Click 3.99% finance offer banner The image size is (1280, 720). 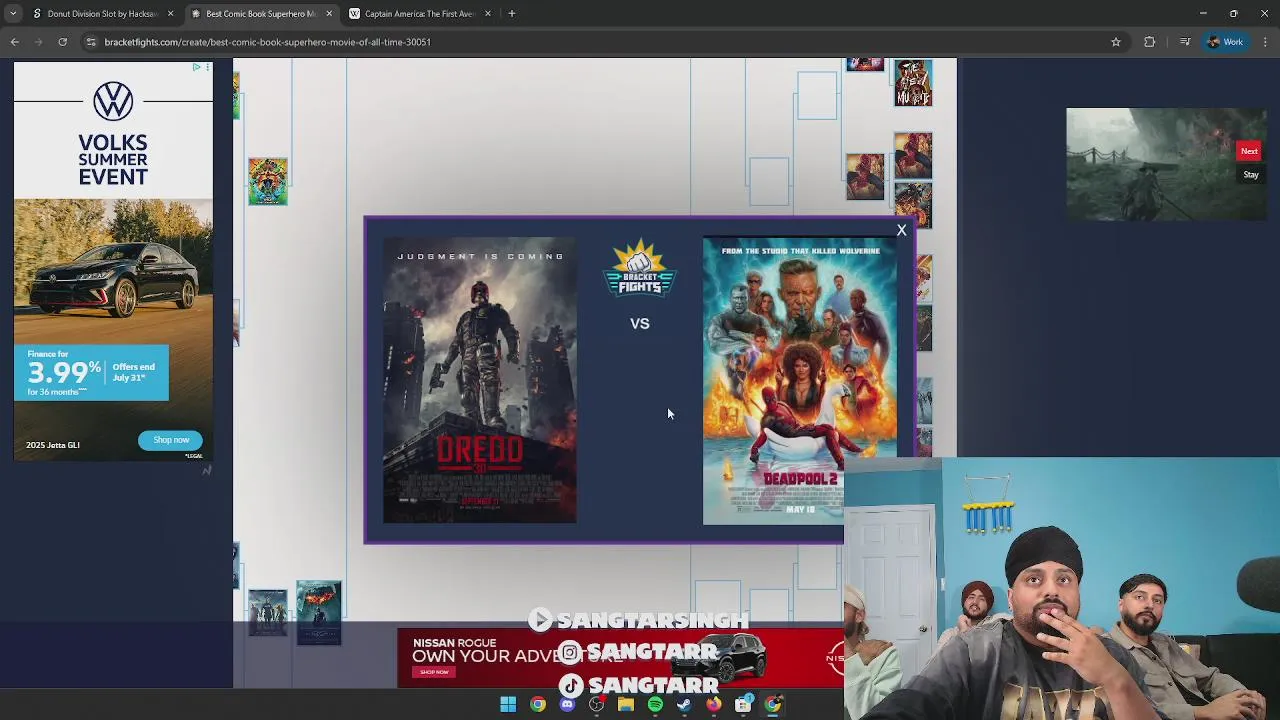(91, 372)
